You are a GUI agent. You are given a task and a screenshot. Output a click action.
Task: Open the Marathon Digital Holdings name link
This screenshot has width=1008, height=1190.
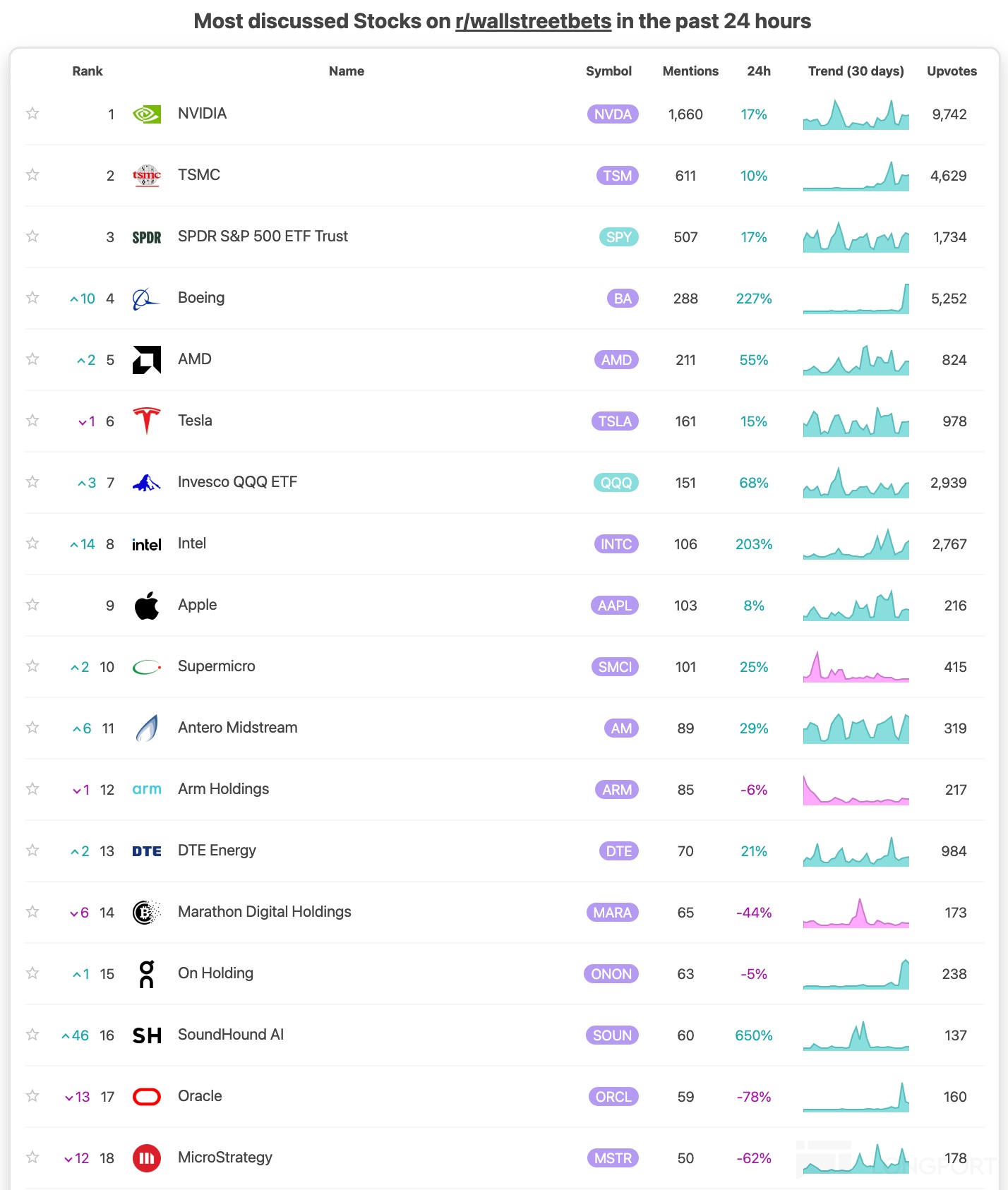pos(265,912)
